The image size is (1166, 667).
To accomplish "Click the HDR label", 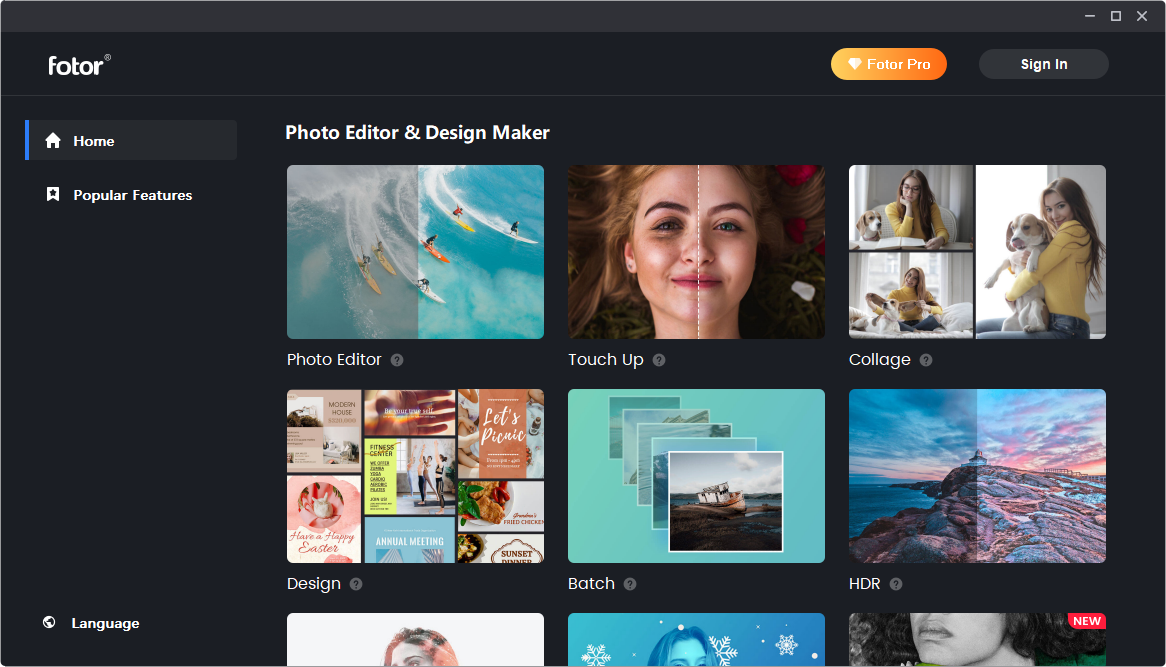I will [x=864, y=584].
